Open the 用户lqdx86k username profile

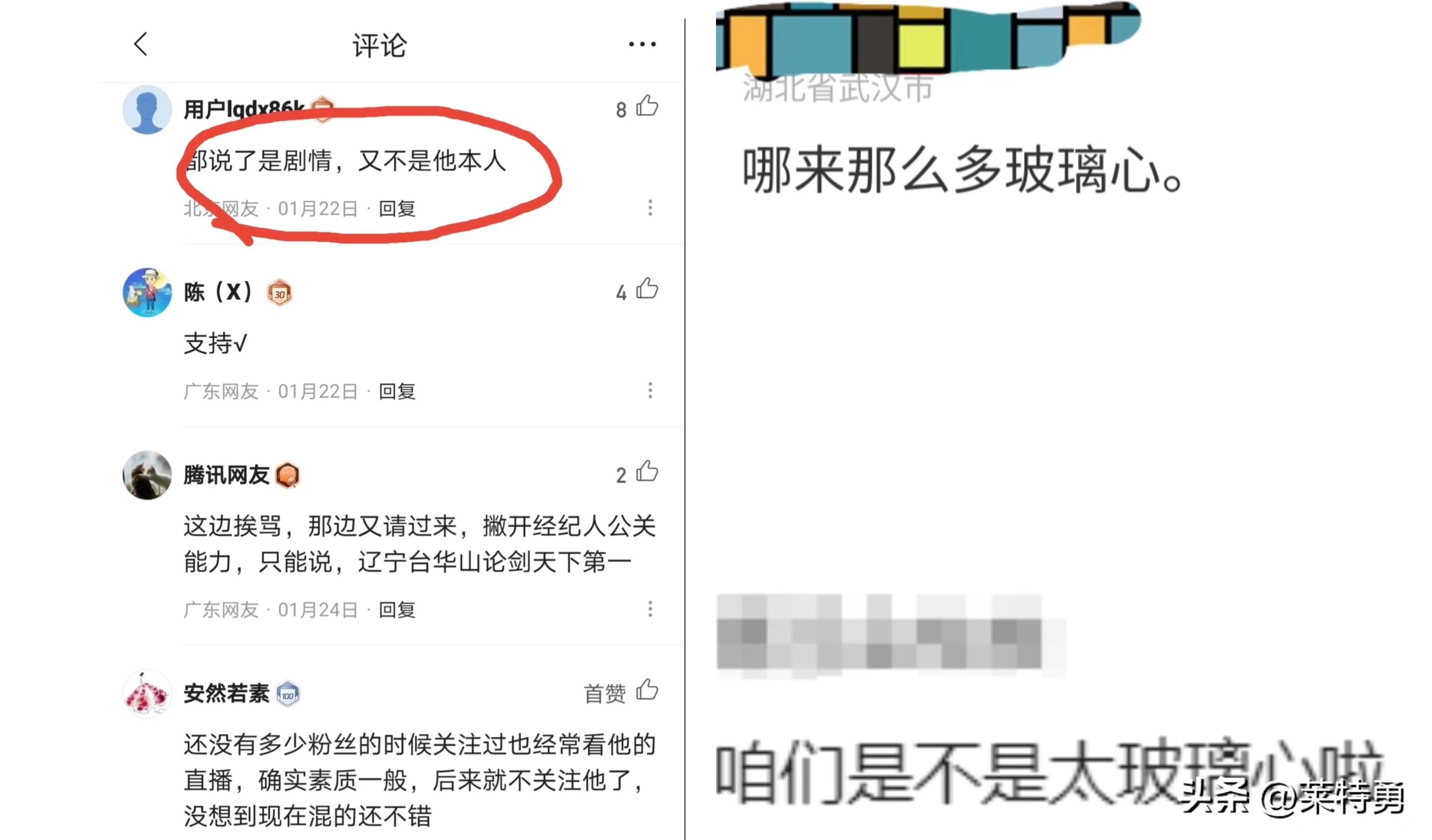click(244, 109)
